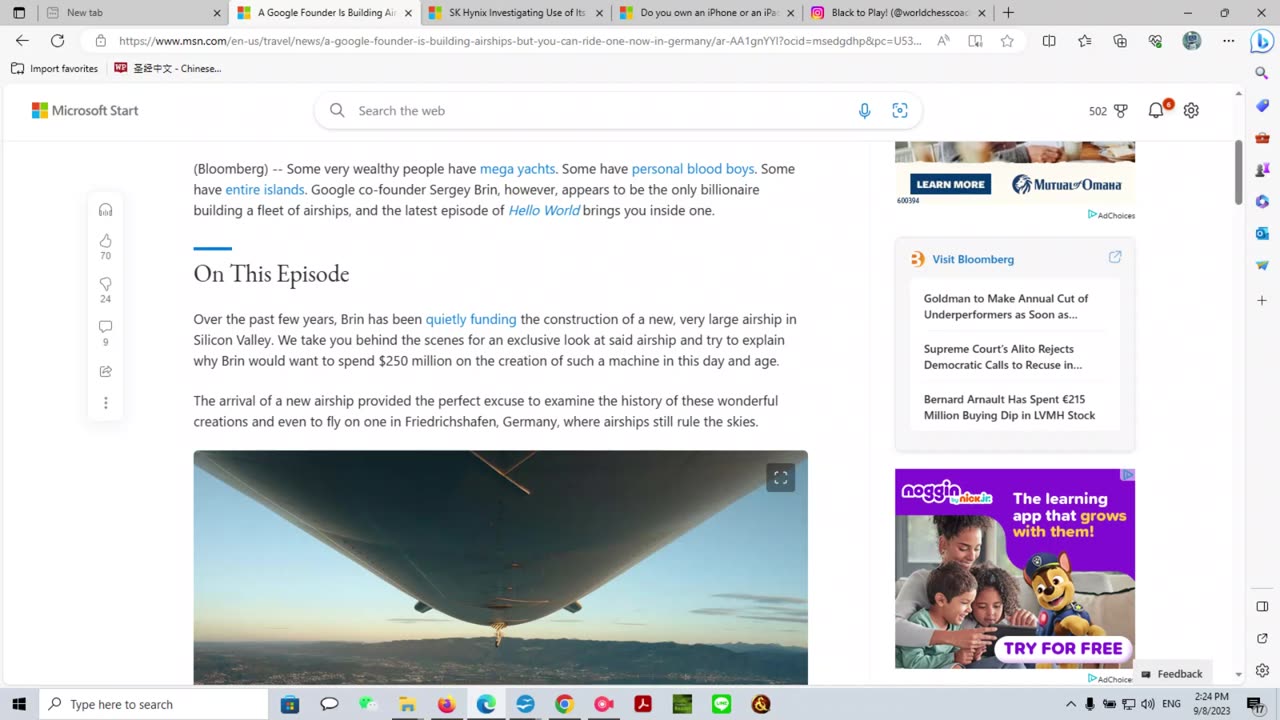Screen dimensions: 1280x720
Task: Open the Visit Bloomberg link
Action: pos(973,259)
